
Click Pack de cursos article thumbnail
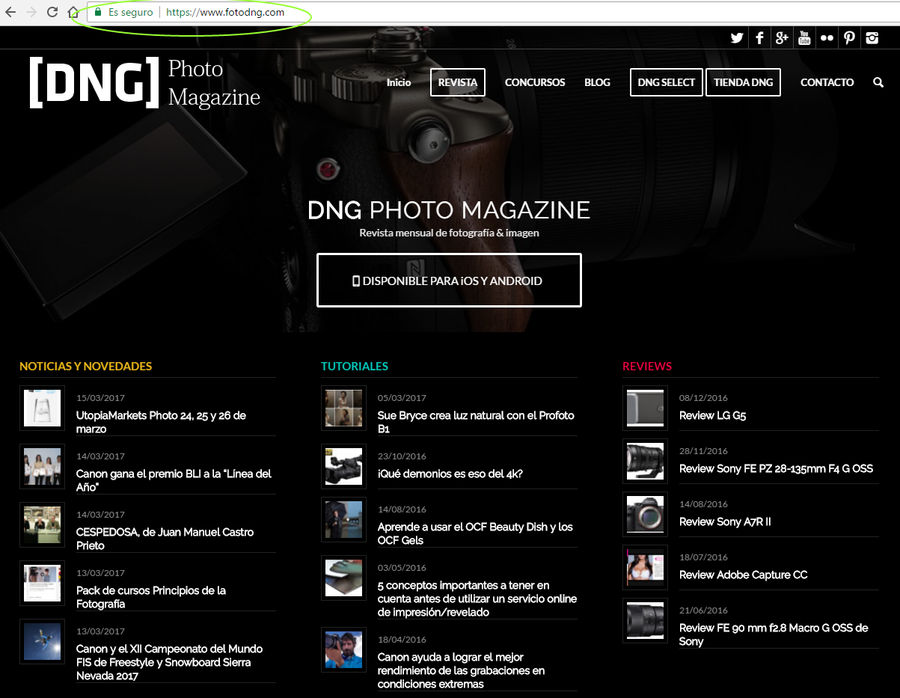click(42, 583)
